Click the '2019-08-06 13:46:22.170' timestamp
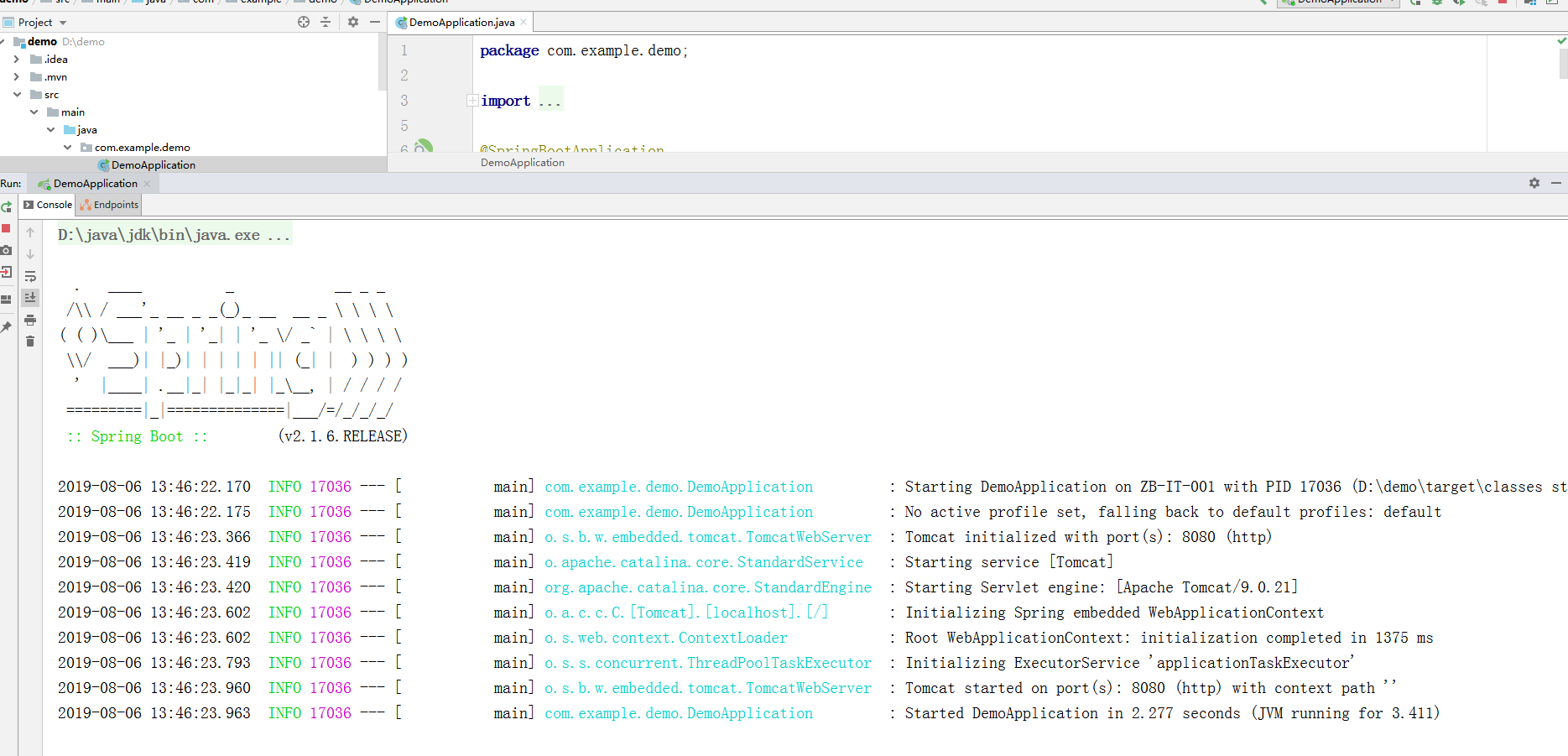This screenshot has width=1568, height=756. [x=154, y=487]
